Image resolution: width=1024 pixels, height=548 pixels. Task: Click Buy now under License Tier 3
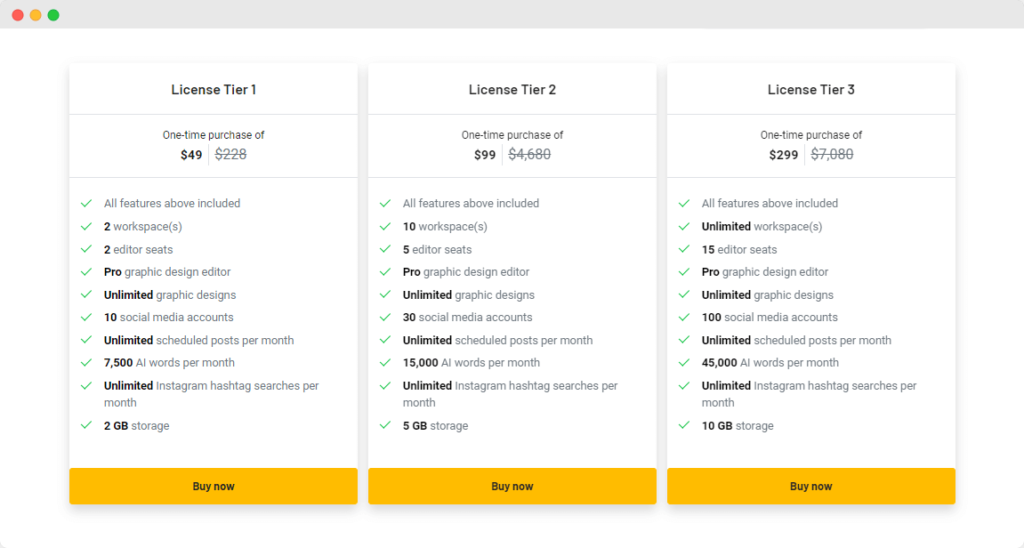811,486
